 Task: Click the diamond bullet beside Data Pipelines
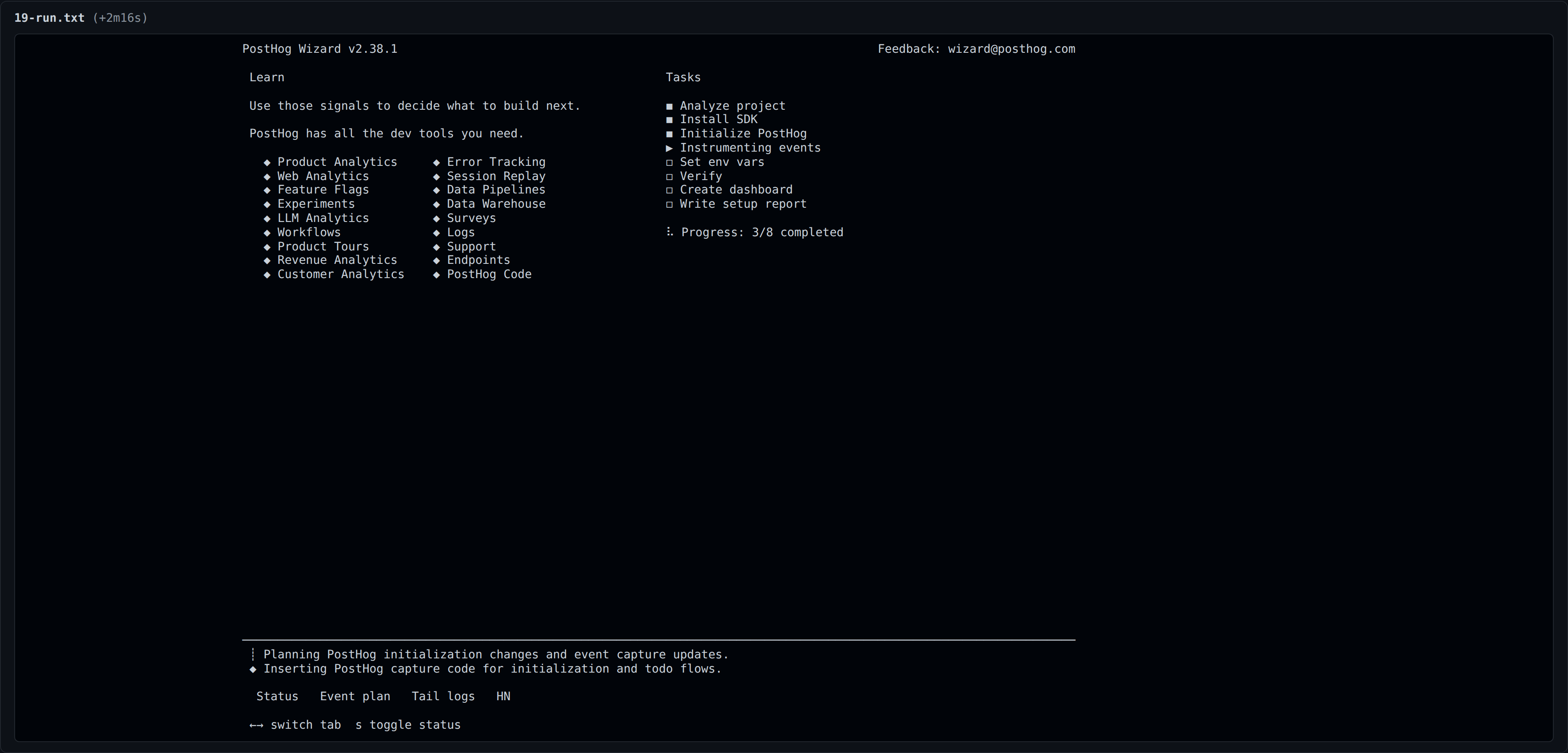(x=436, y=190)
